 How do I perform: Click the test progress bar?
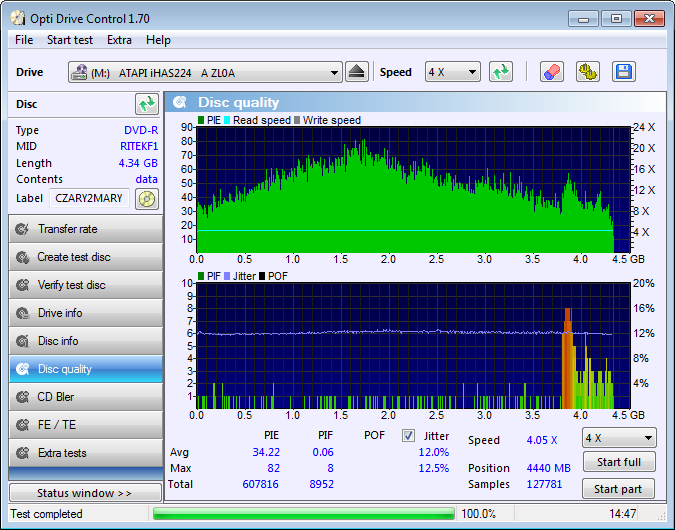[304, 514]
